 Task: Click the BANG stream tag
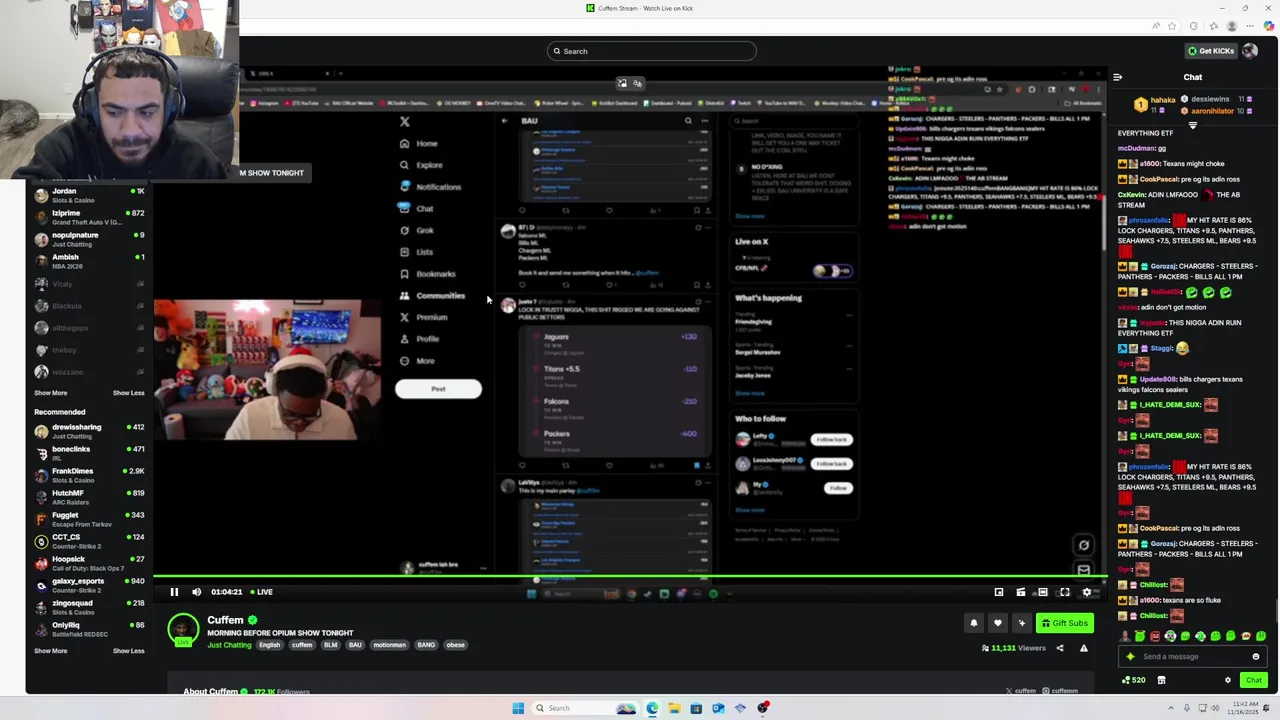click(427, 645)
